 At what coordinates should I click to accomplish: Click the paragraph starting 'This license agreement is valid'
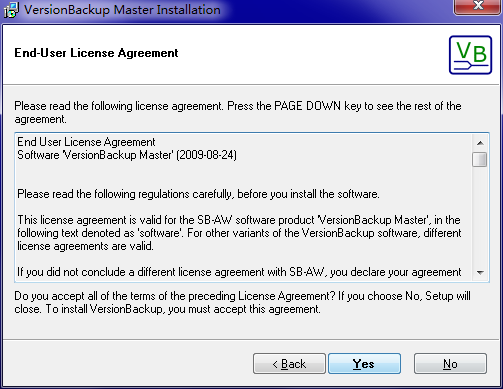click(239, 233)
